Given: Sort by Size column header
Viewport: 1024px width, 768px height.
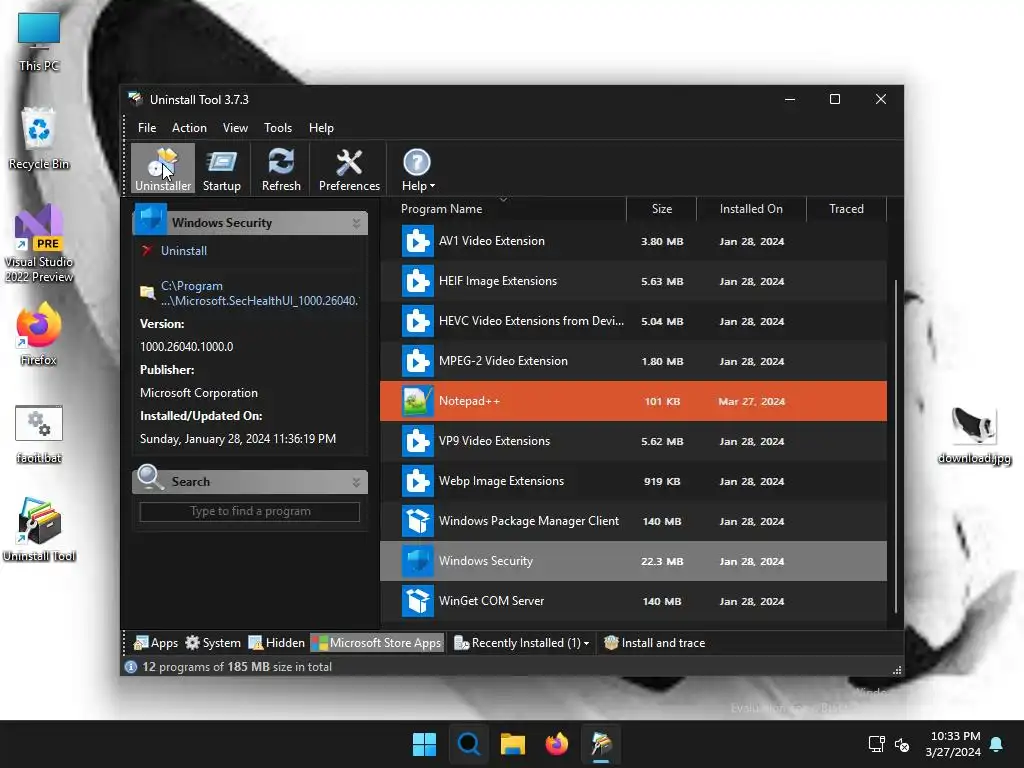Looking at the screenshot, I should point(662,209).
